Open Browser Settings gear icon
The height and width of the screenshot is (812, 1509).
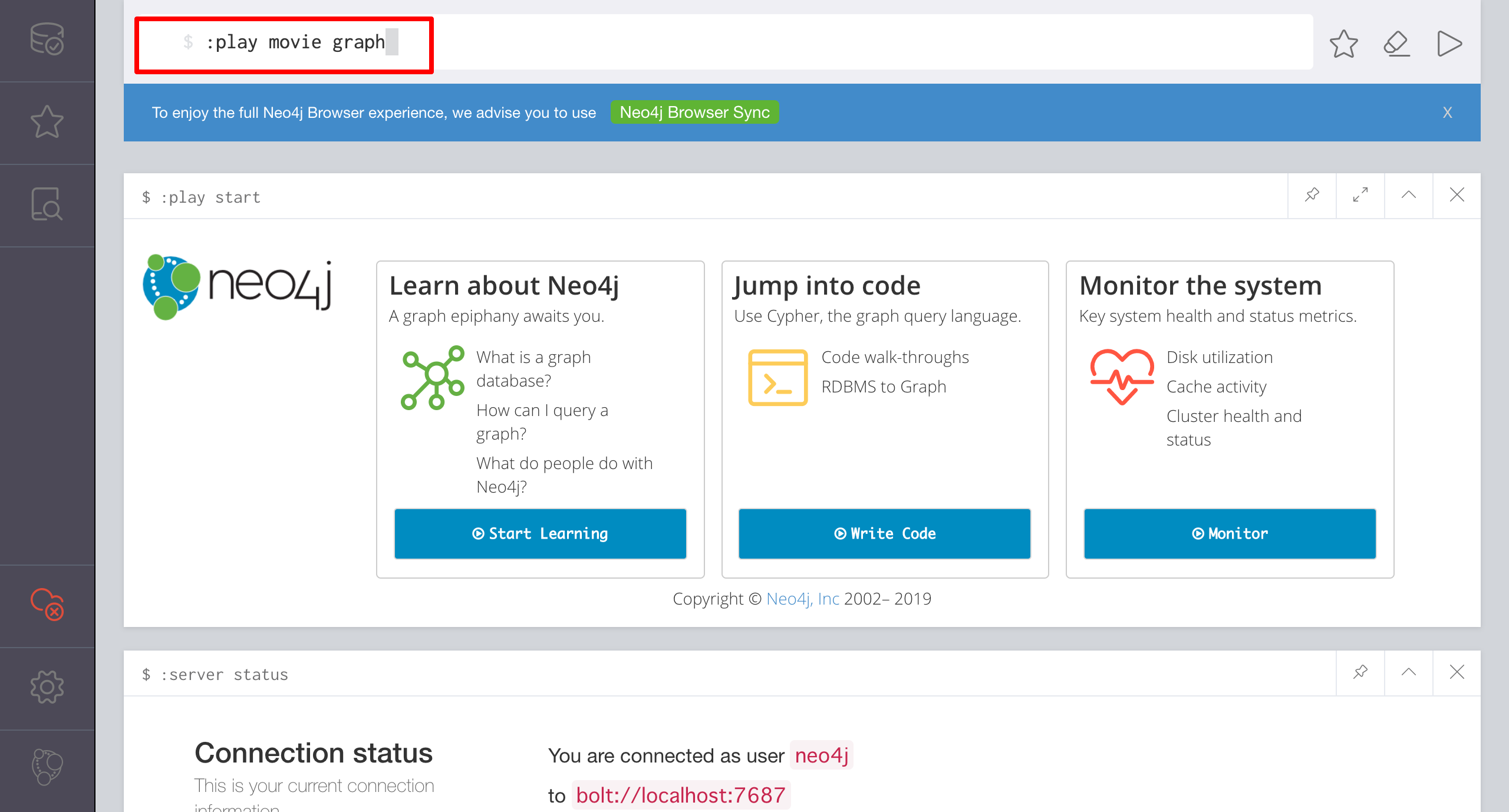[47, 687]
